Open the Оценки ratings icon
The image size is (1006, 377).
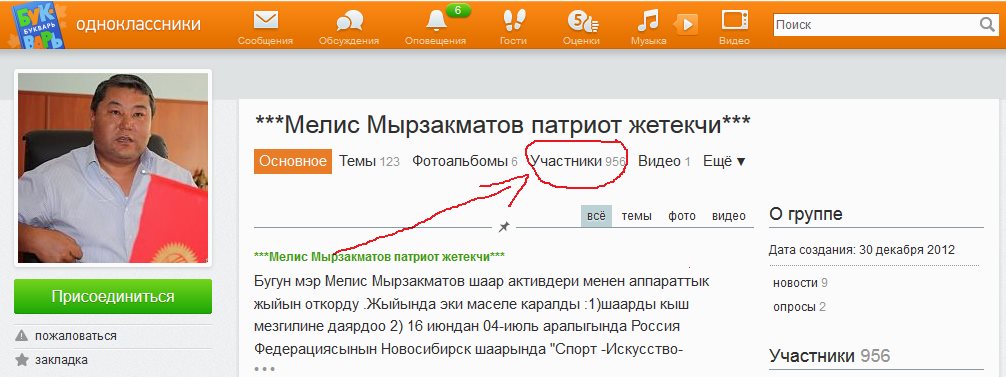coord(582,21)
